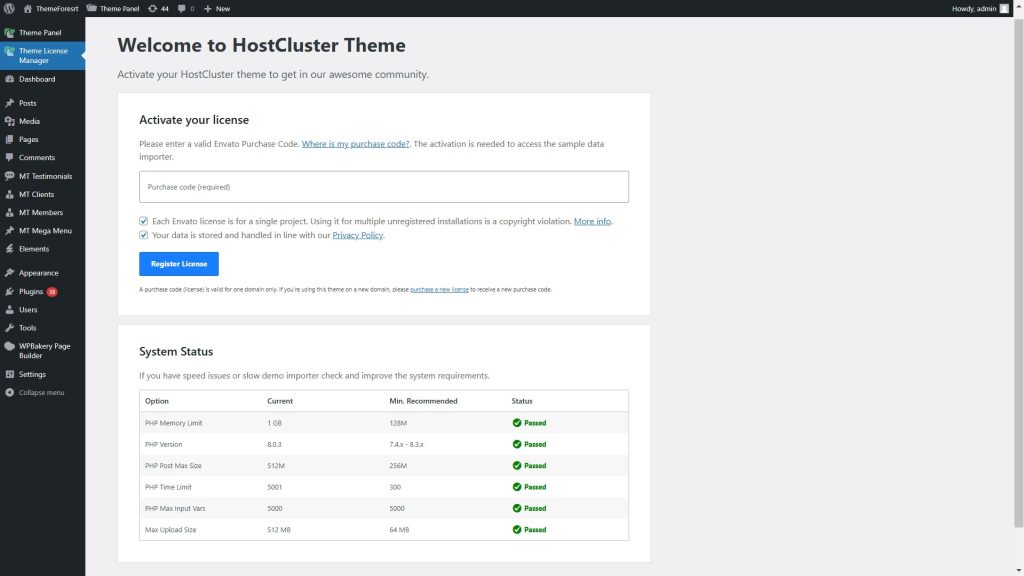Select the Appearance brush icon in sidebar
This screenshot has width=1024, height=576.
(10, 272)
